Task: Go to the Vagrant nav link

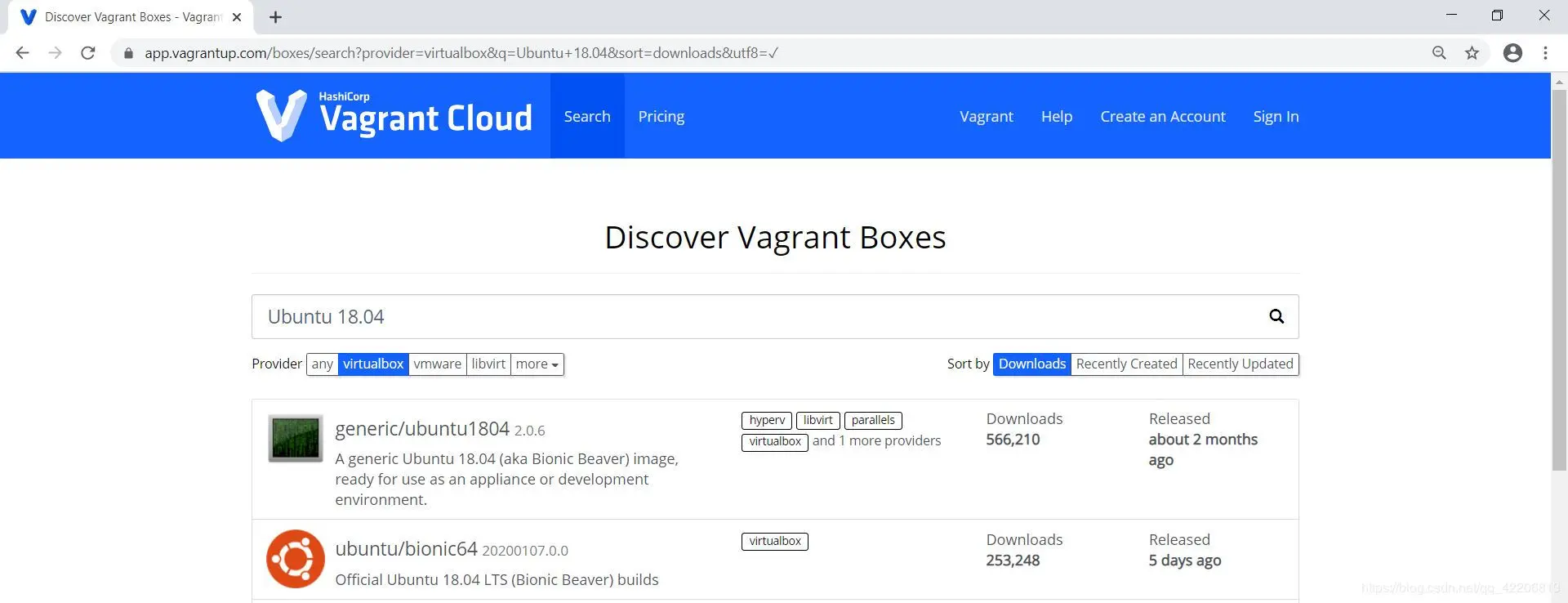Action: 987,116
